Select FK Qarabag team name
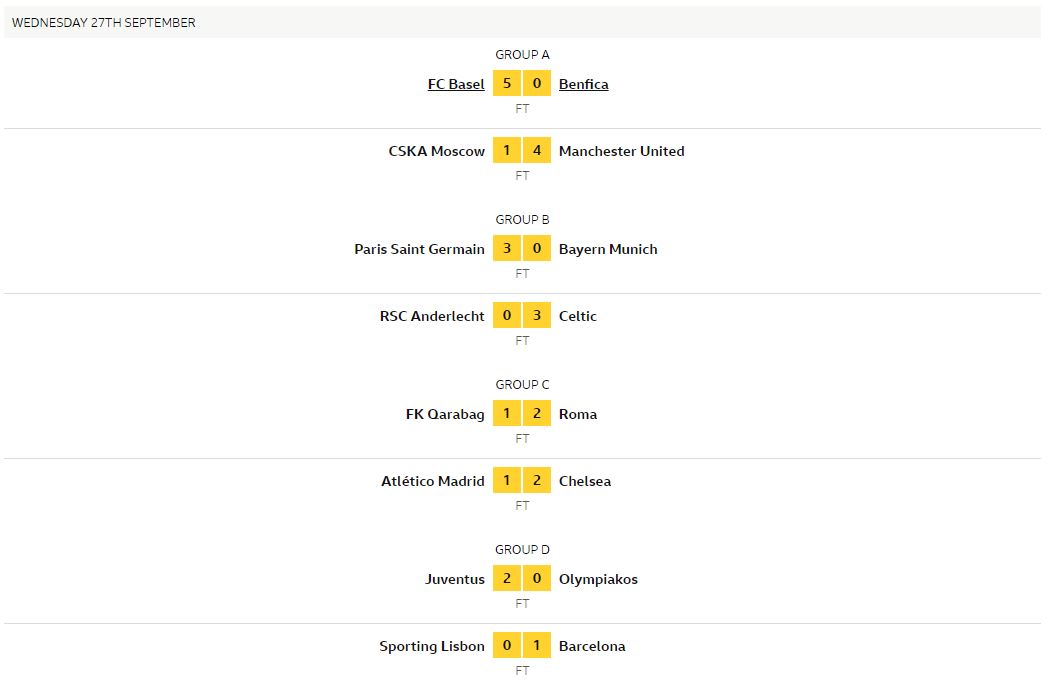 click(445, 414)
